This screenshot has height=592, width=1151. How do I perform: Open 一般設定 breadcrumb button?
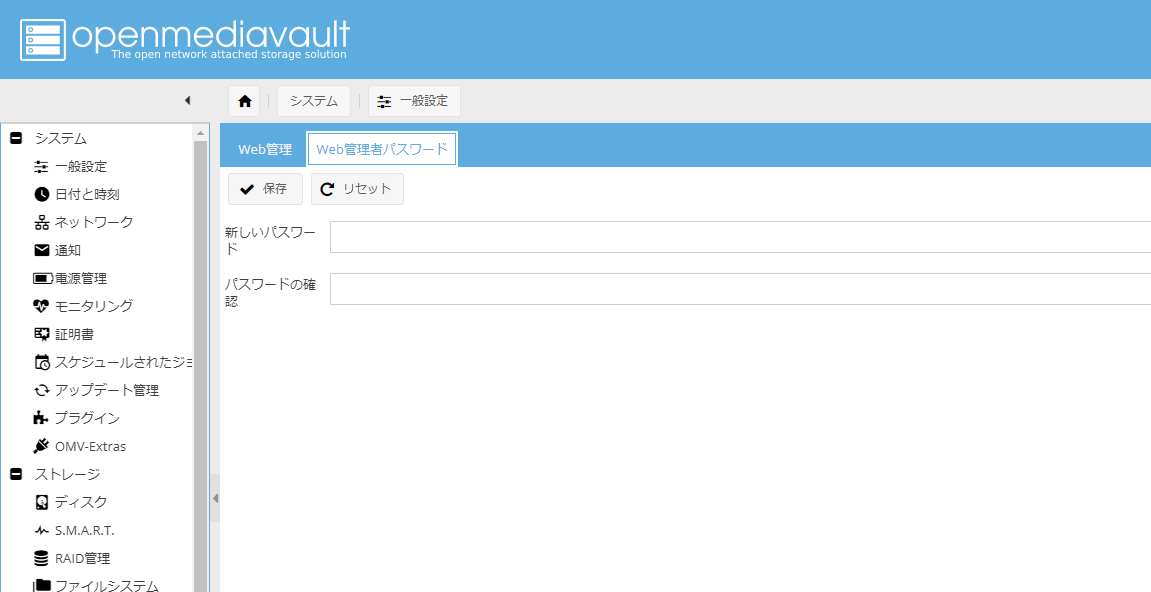tap(414, 101)
